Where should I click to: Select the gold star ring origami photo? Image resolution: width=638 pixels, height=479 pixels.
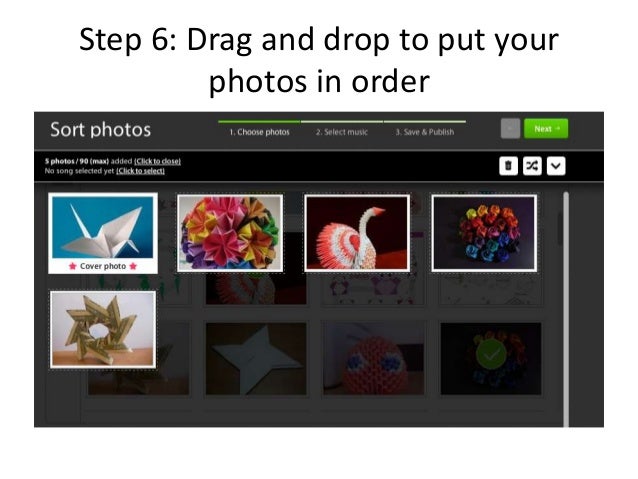coord(103,329)
